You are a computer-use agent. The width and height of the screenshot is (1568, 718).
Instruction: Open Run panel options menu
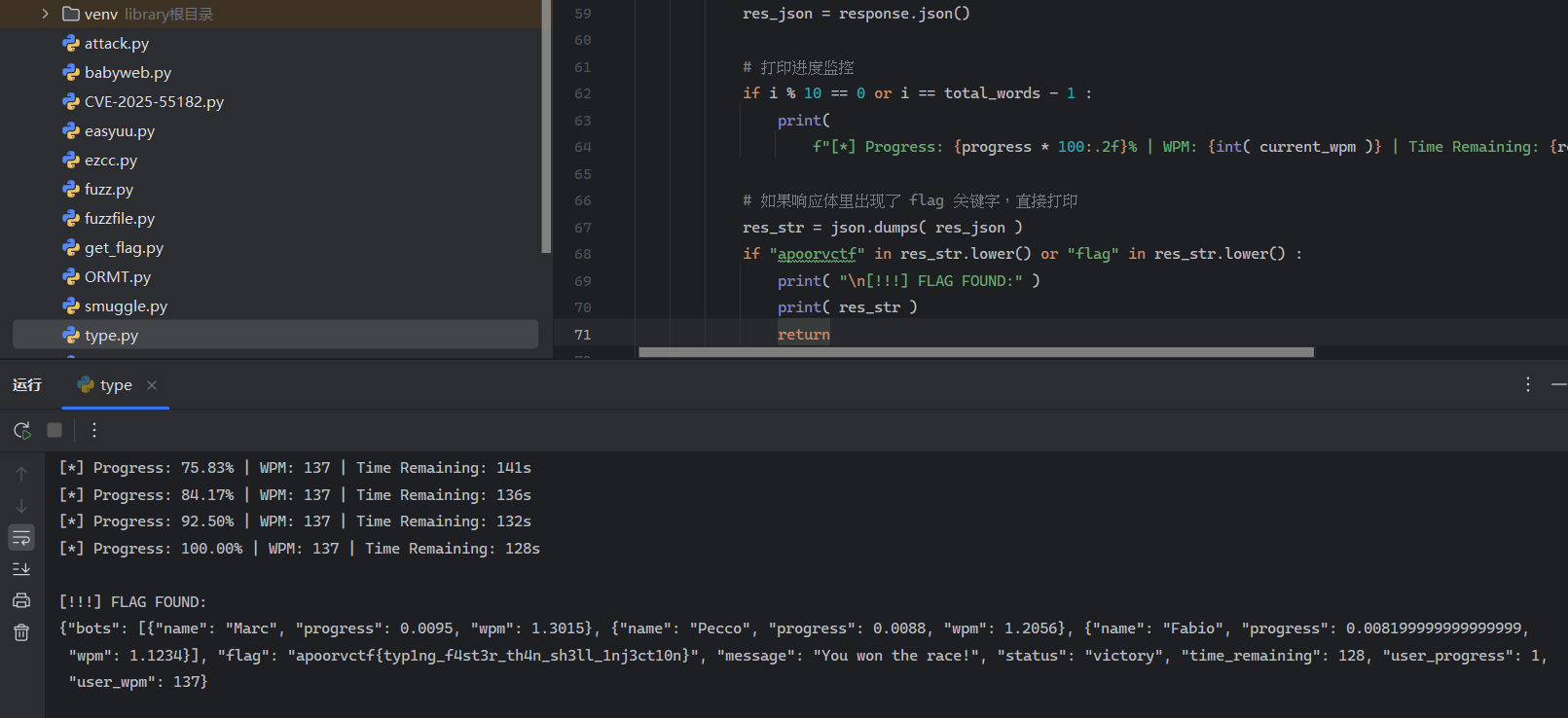point(1528,384)
